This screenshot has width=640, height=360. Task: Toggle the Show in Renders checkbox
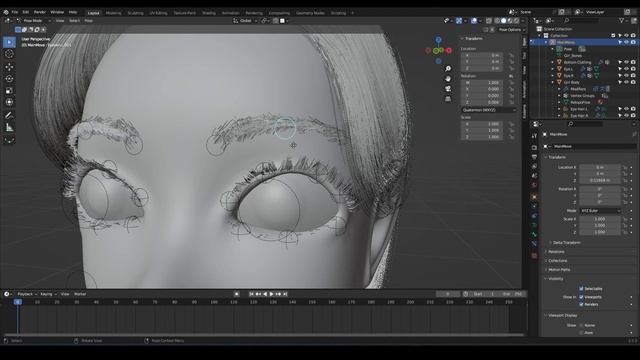[581, 304]
